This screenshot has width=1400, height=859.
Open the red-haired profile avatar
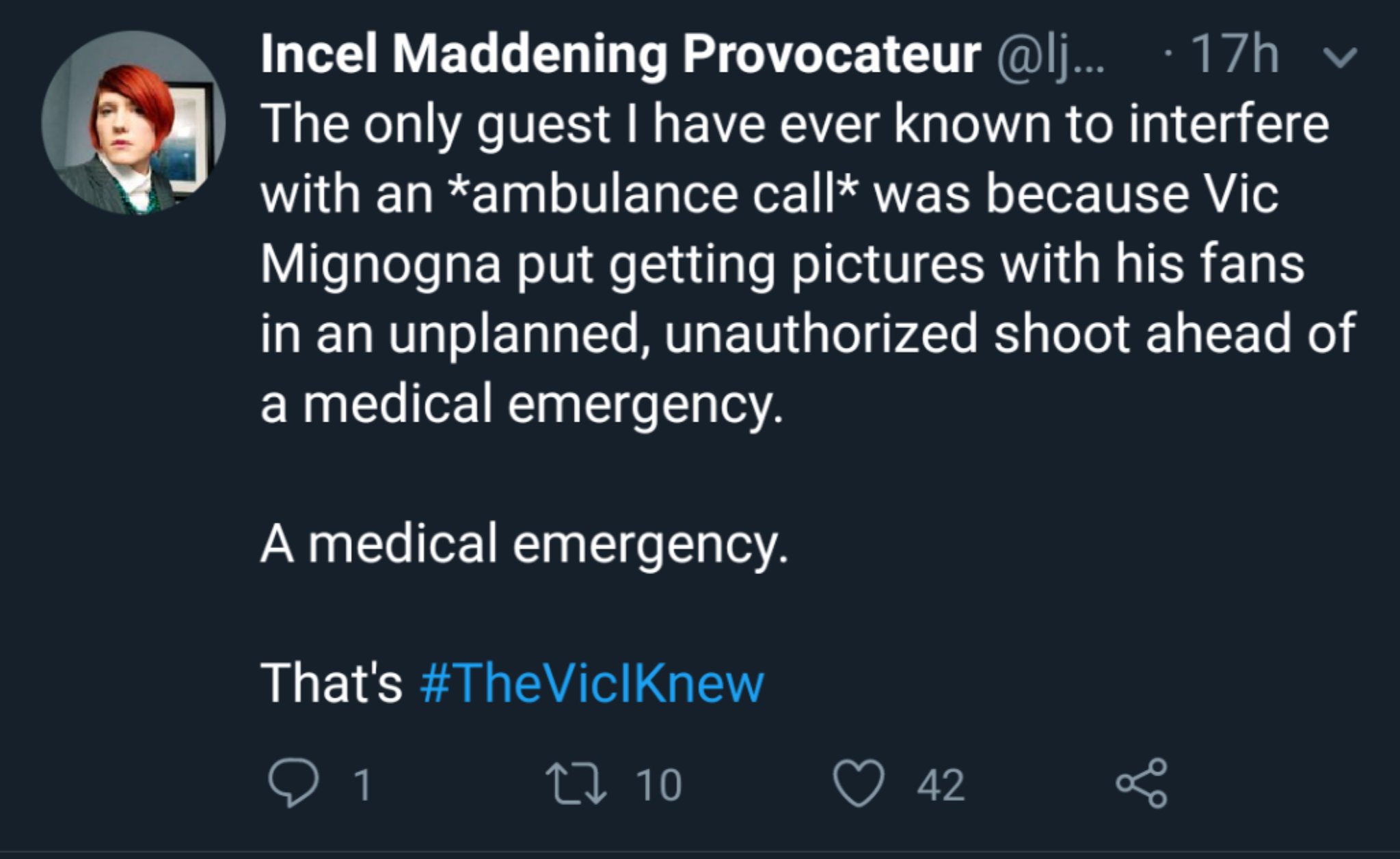click(133, 123)
